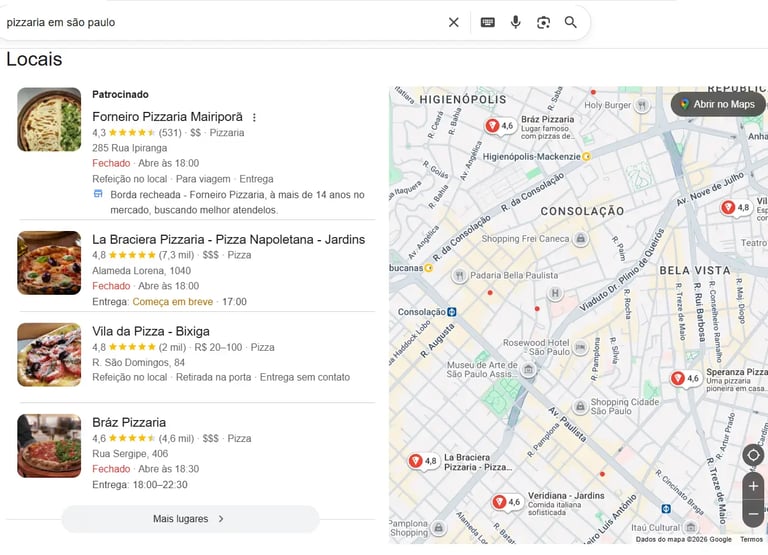Click La Braciera pizza thumbnail photo

point(49,263)
